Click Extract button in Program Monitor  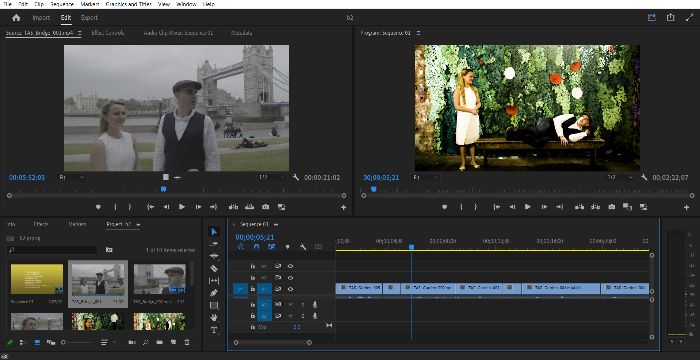coord(595,207)
